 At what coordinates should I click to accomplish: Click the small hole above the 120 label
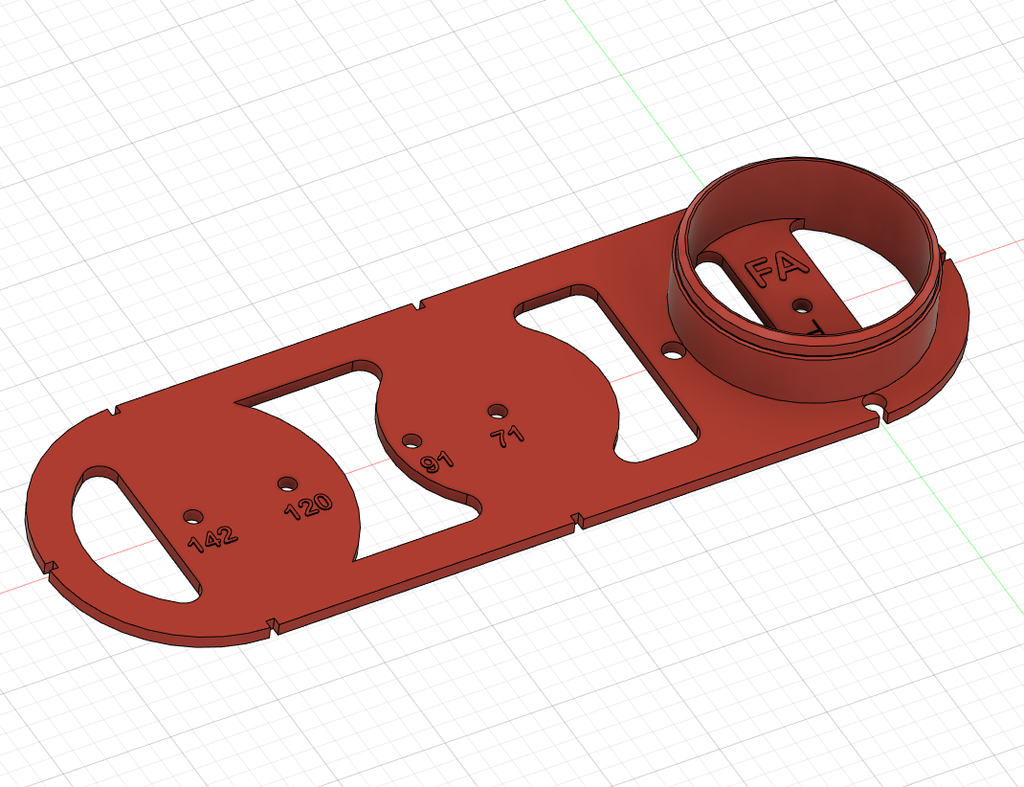[287, 484]
